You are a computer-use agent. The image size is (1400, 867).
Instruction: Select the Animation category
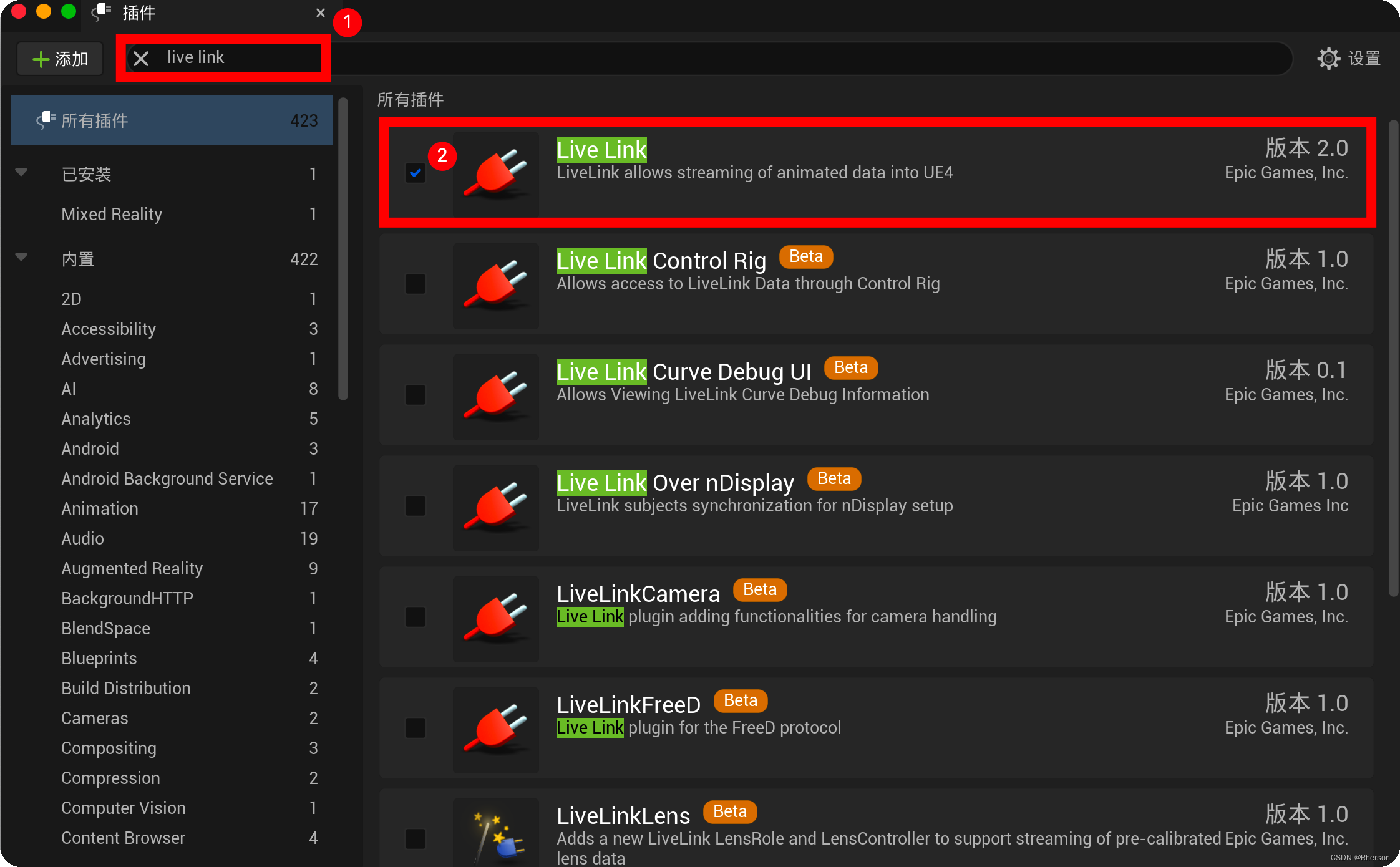(100, 508)
